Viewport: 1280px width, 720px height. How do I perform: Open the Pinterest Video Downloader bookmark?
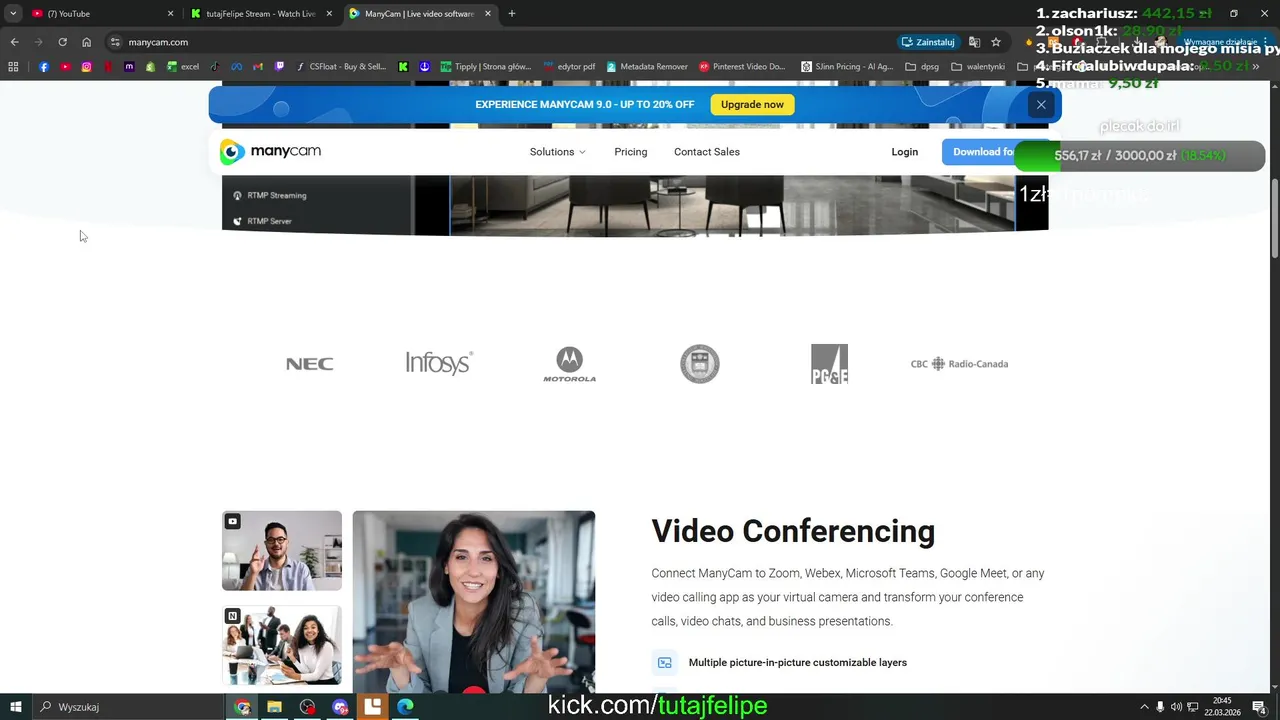coord(743,67)
